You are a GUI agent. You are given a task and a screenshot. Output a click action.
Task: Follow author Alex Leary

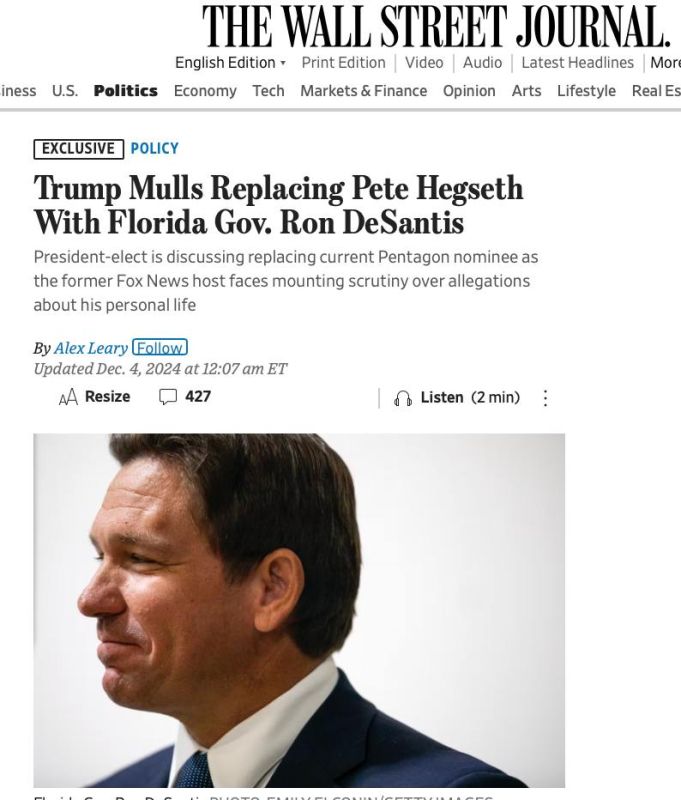(158, 348)
